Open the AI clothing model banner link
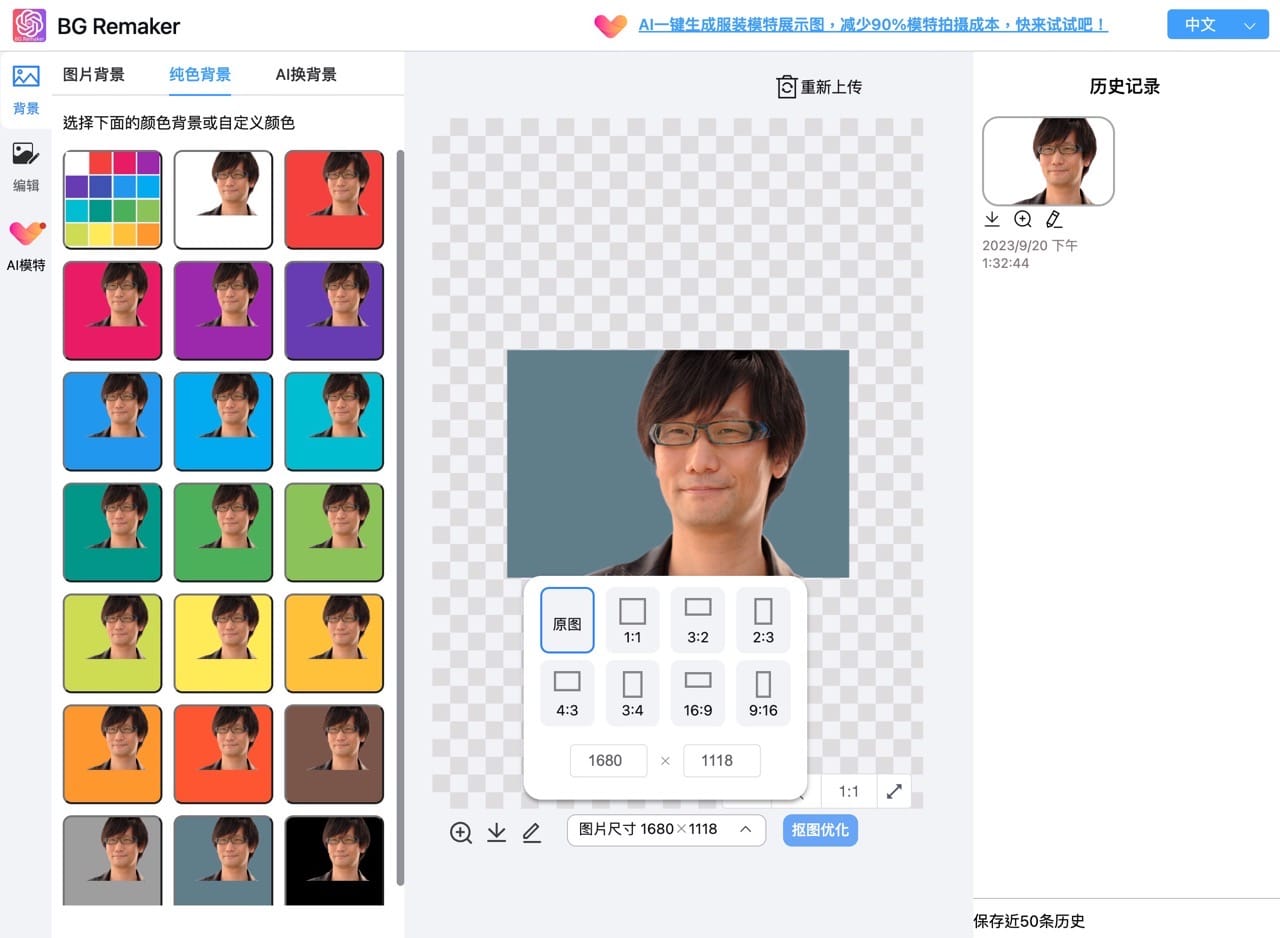Viewport: 1280px width, 938px height. pyautogui.click(x=873, y=25)
